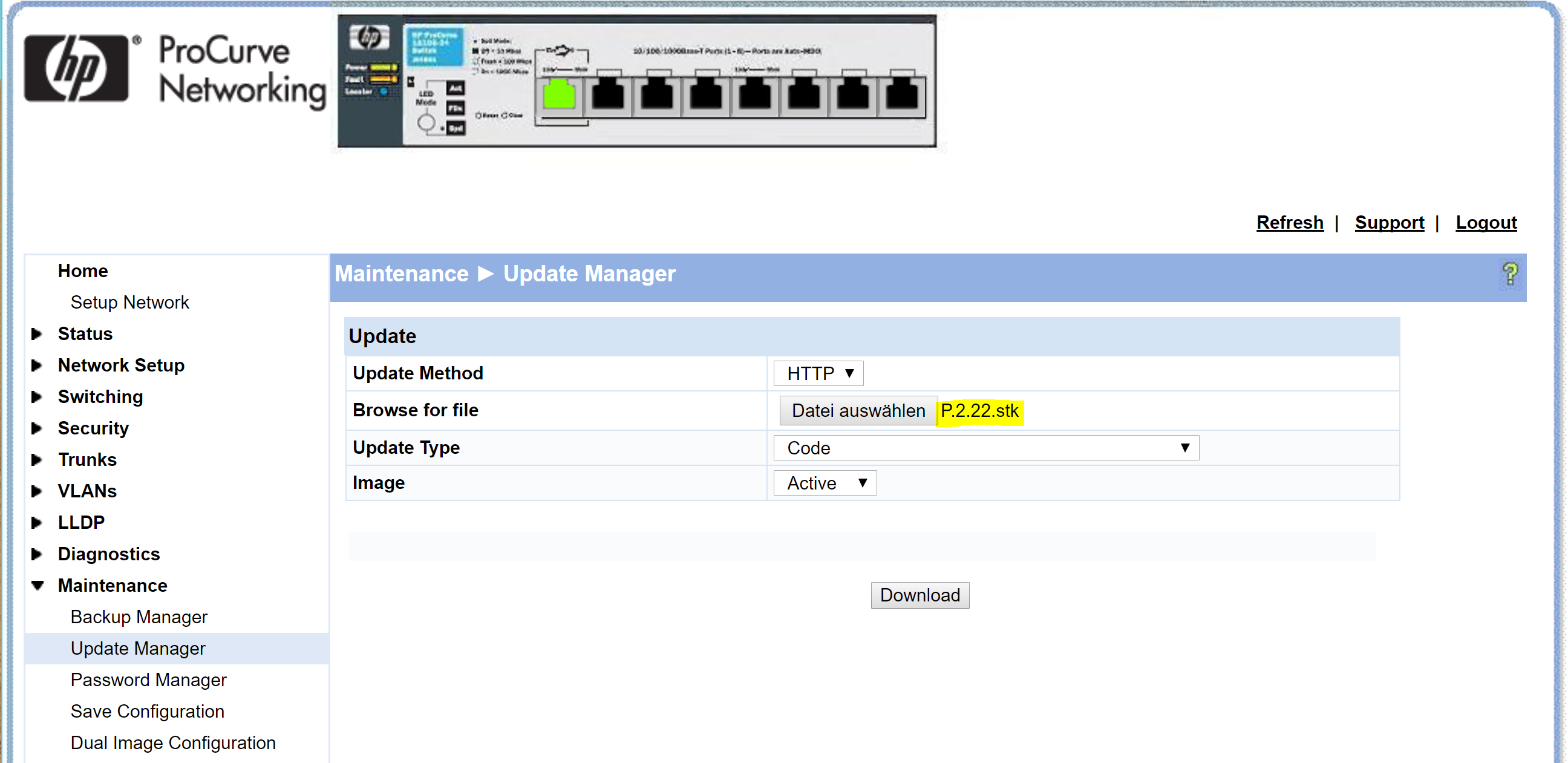Viewport: 1568px width, 763px height.
Task: Click the Download button
Action: click(919, 595)
